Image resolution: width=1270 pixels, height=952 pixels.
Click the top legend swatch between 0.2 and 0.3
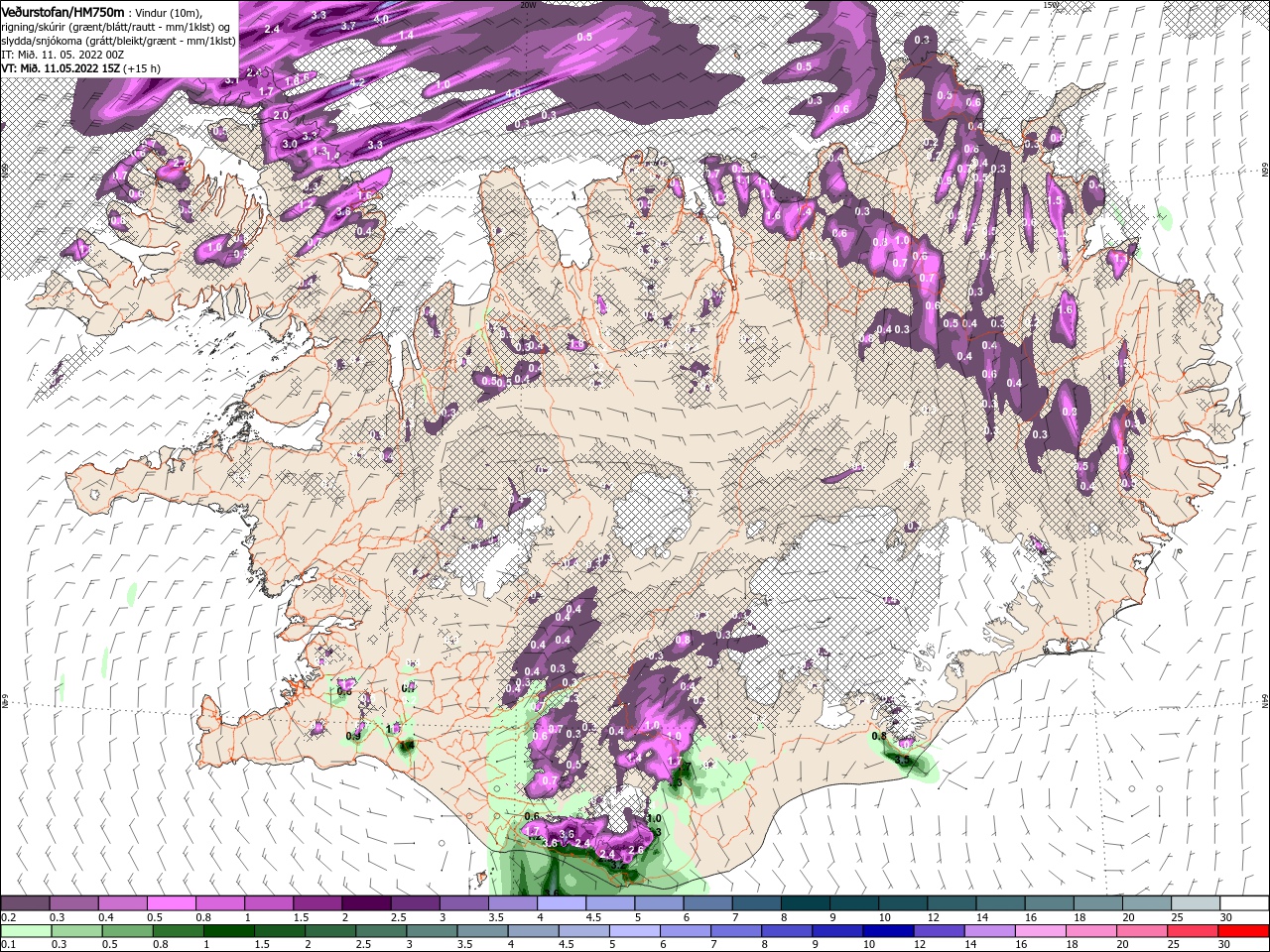tap(25, 903)
